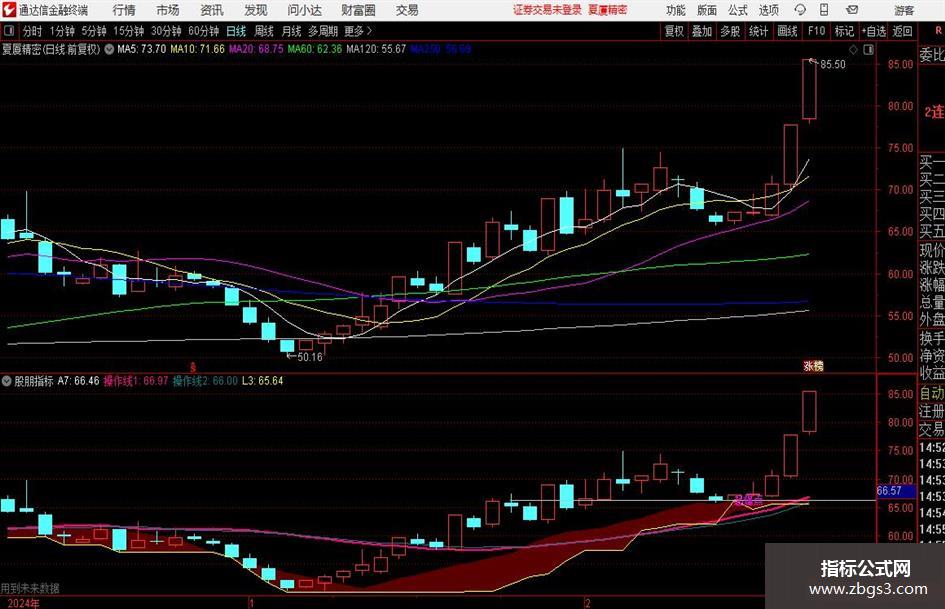Switch to the 5分钟 period tab

point(94,31)
